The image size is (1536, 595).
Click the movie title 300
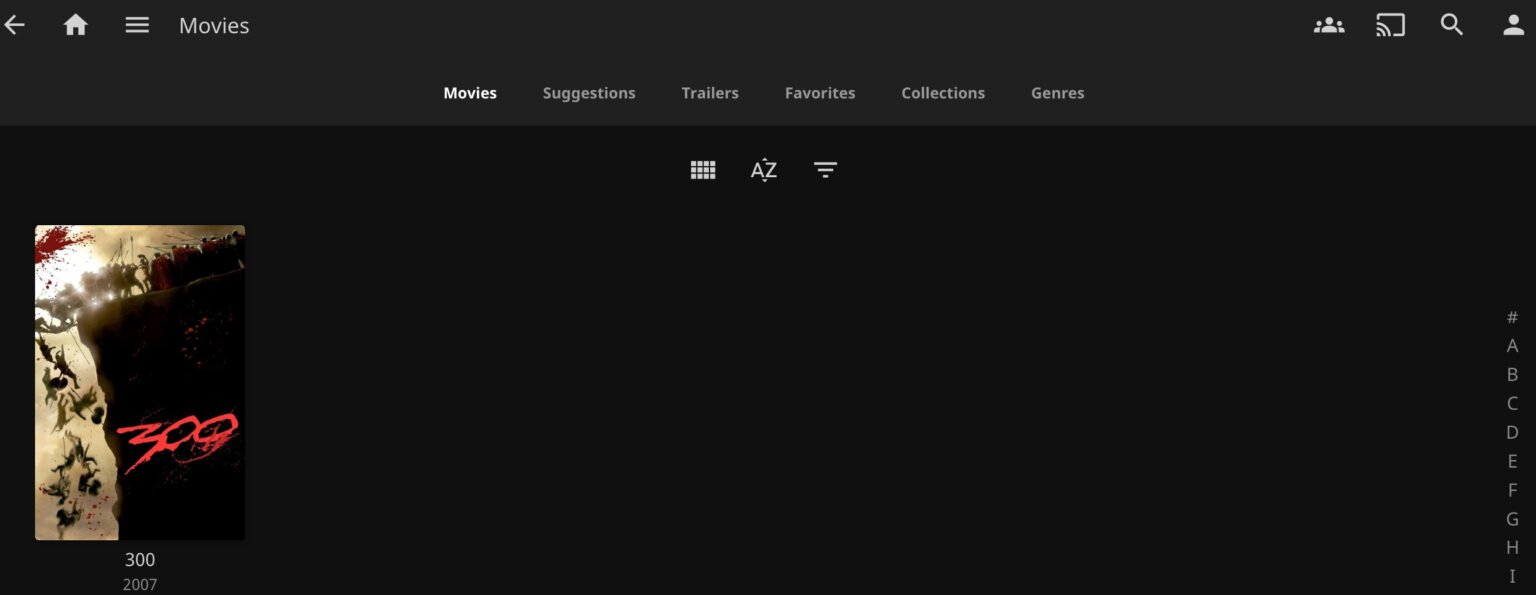tap(139, 560)
